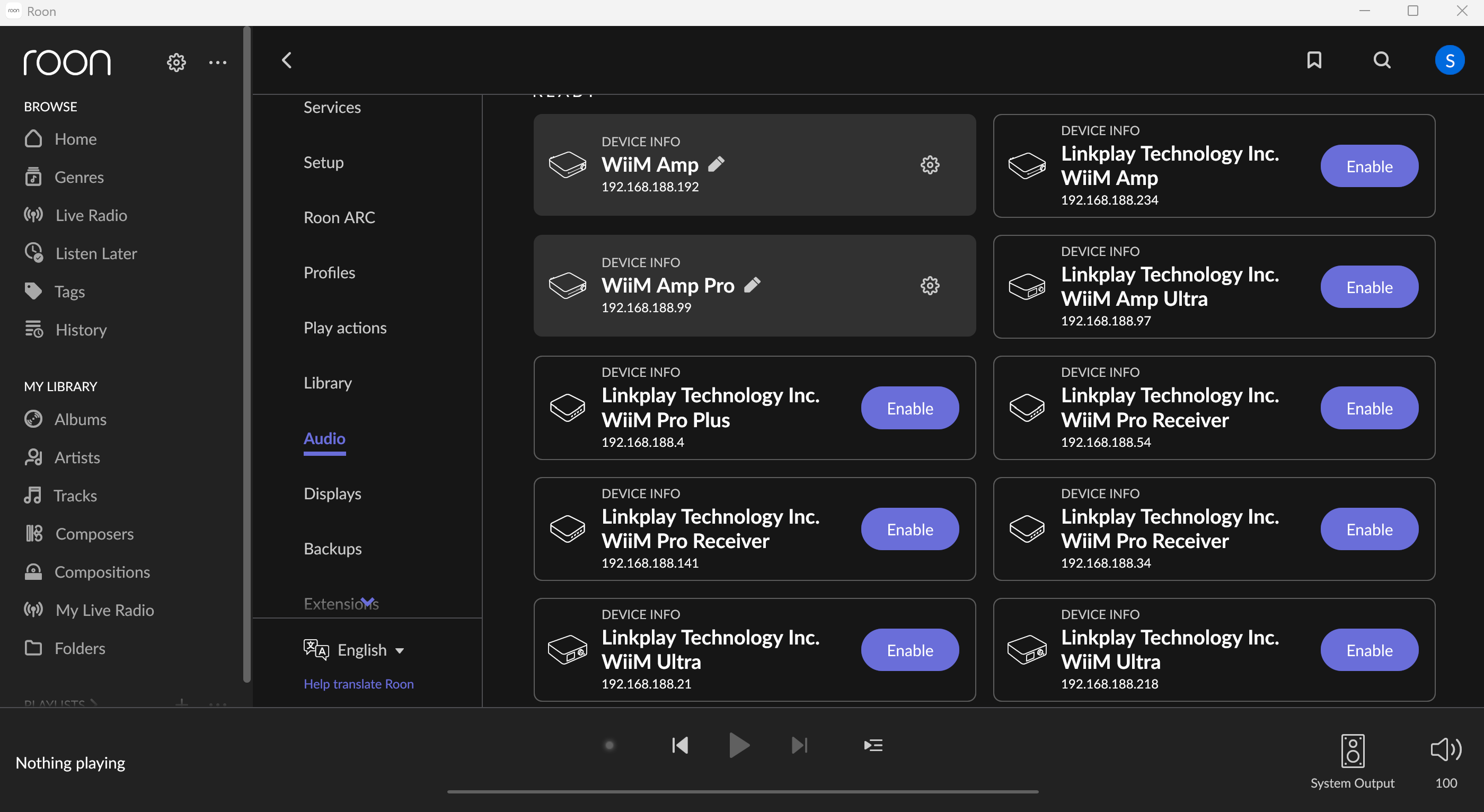Image resolution: width=1484 pixels, height=812 pixels.
Task: Expand settings list with down chevron
Action: [x=367, y=601]
